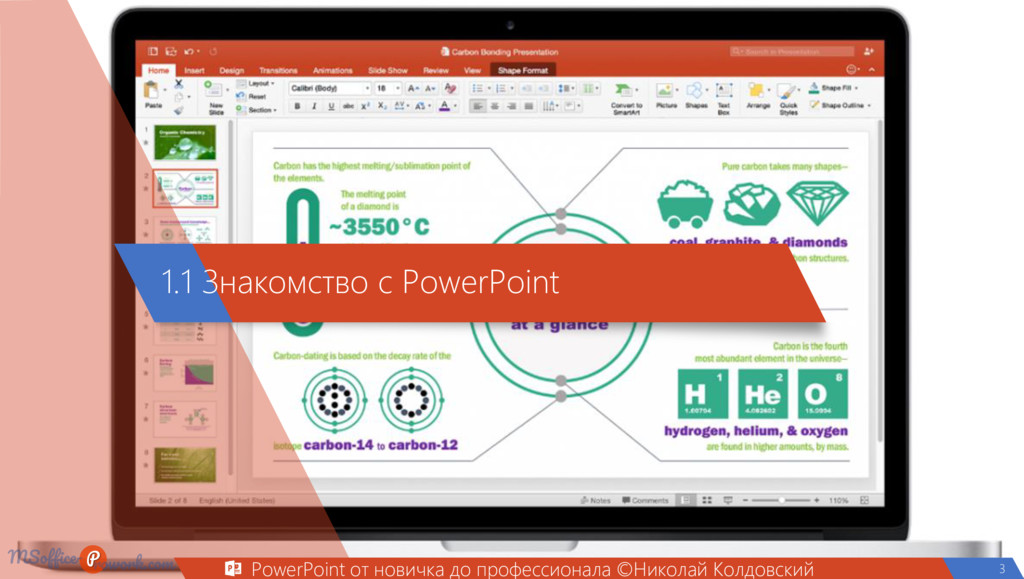Image resolution: width=1024 pixels, height=579 pixels.
Task: Click the Share person icon
Action: [869, 51]
